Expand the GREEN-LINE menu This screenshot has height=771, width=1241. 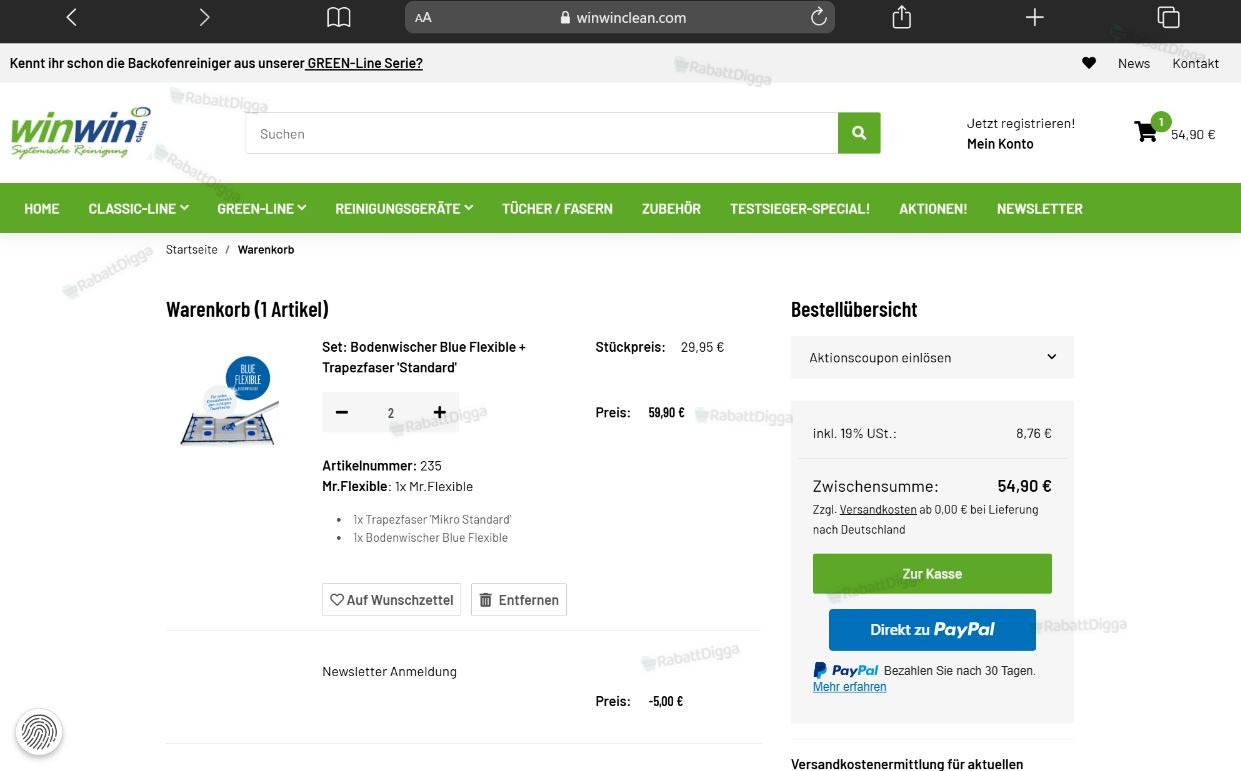262,209
